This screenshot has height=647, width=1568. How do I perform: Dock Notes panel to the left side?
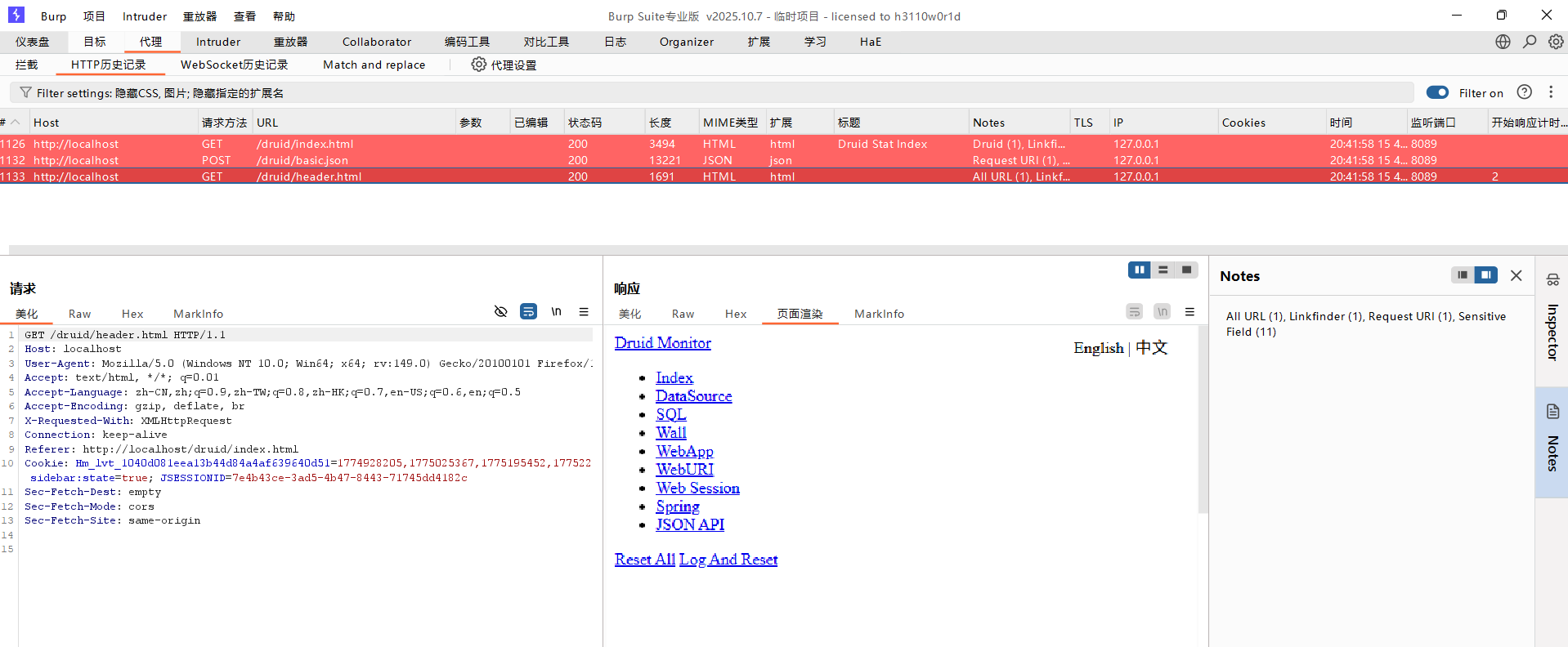coord(1463,275)
